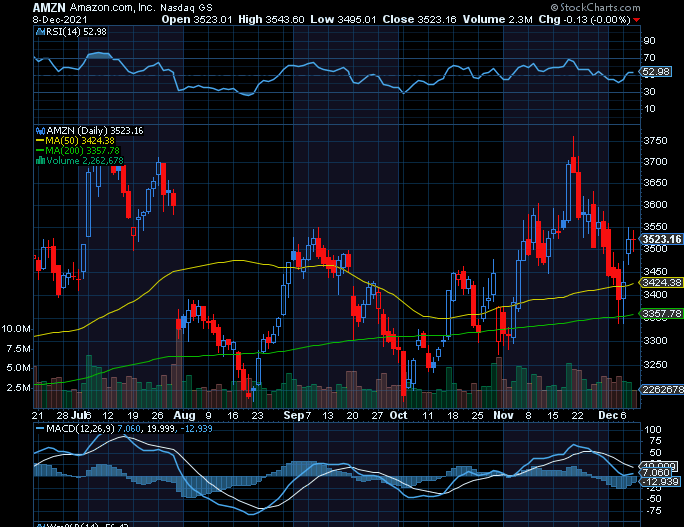Click the Dec label on date axis
This screenshot has height=527, width=684.
click(608, 415)
